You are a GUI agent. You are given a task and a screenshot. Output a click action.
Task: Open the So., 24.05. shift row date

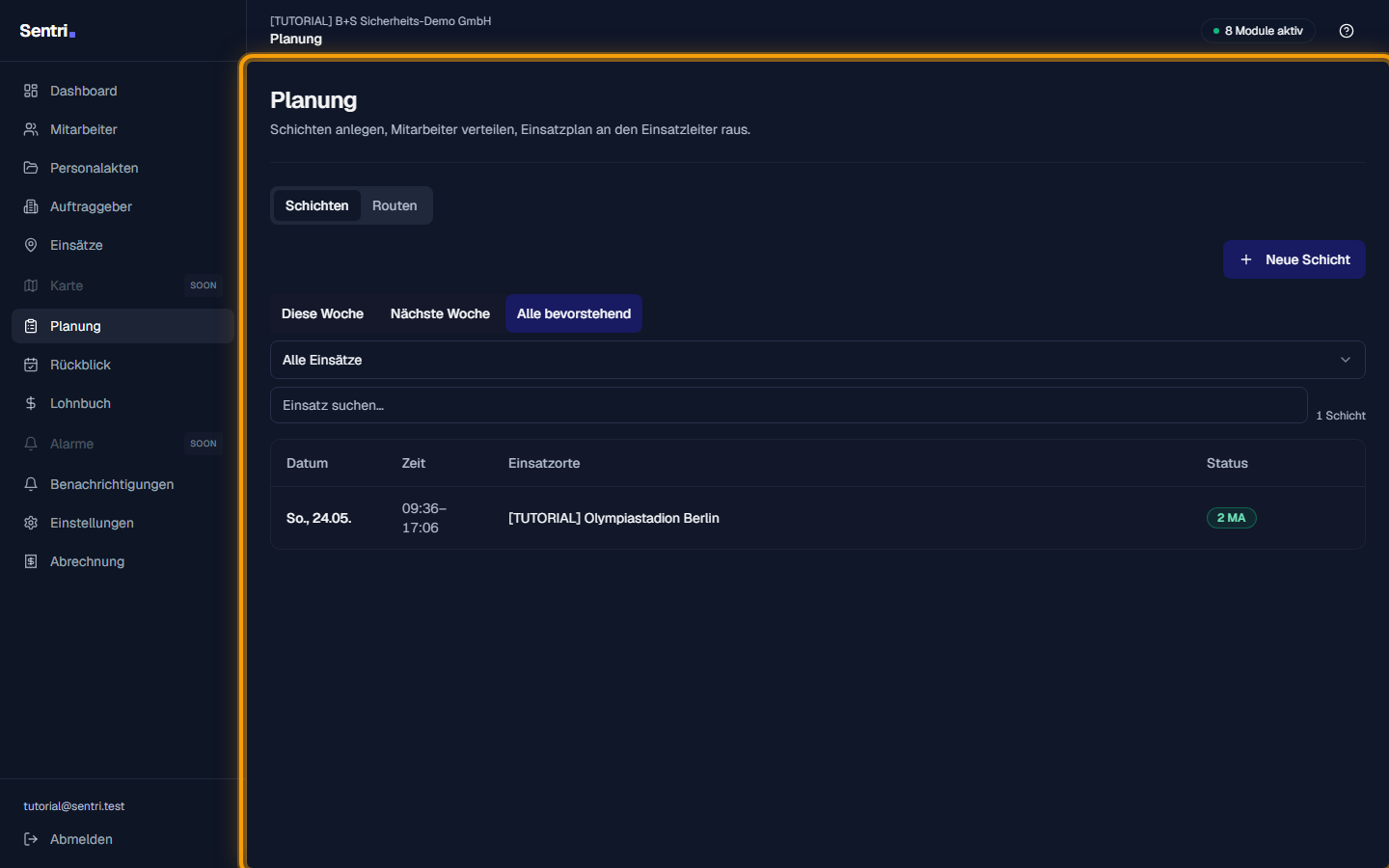coord(319,518)
